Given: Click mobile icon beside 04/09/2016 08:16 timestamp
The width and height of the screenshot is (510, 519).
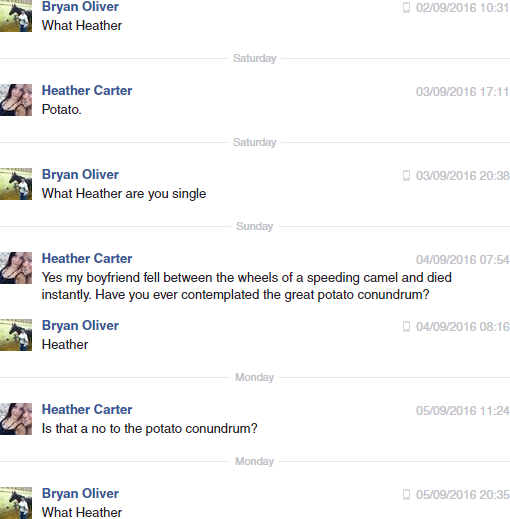Looking at the screenshot, I should point(406,326).
